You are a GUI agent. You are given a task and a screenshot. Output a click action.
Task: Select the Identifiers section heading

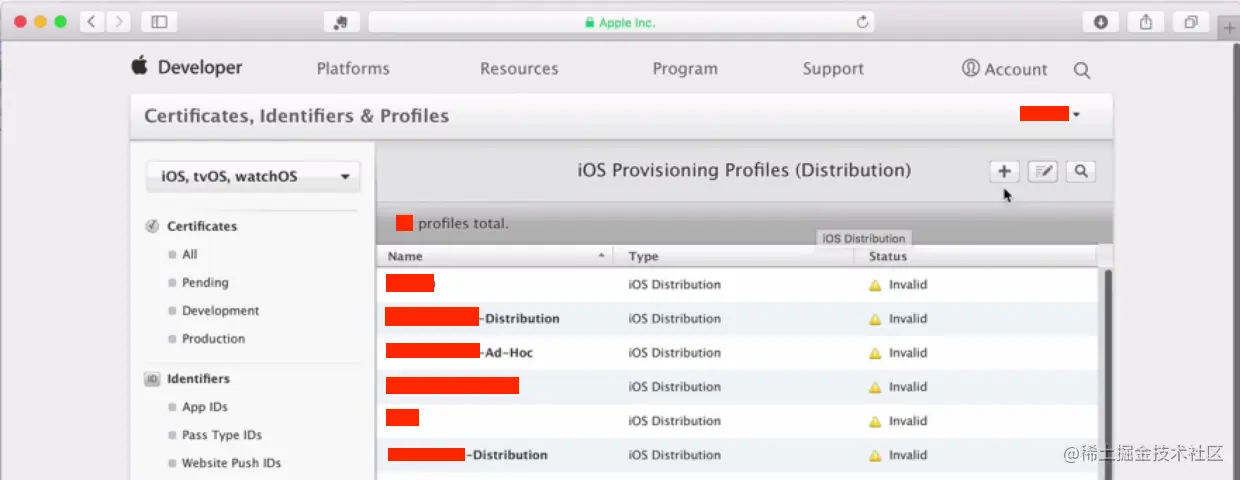[x=198, y=379]
